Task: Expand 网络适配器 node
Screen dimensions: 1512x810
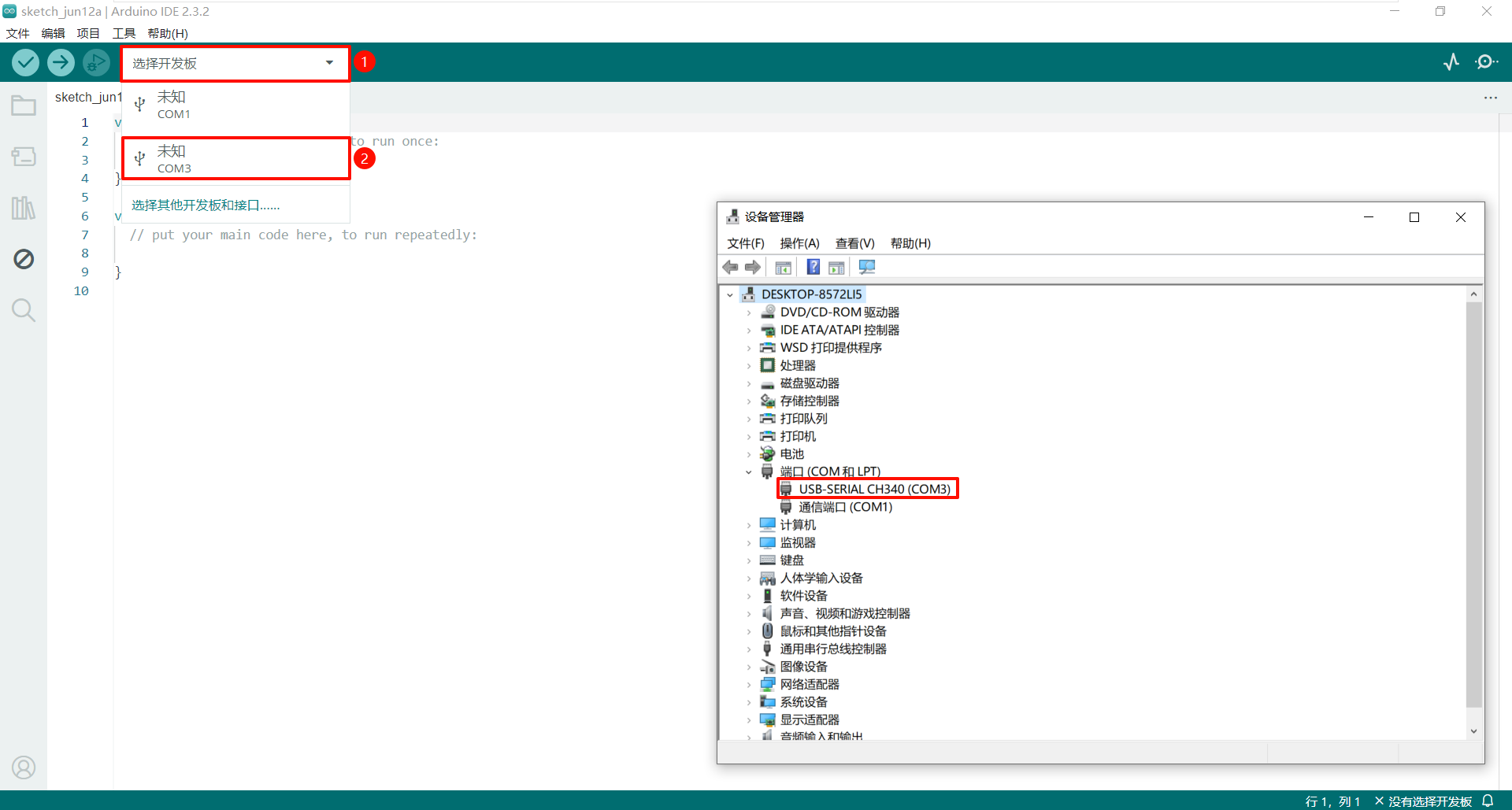Action: pos(749,684)
